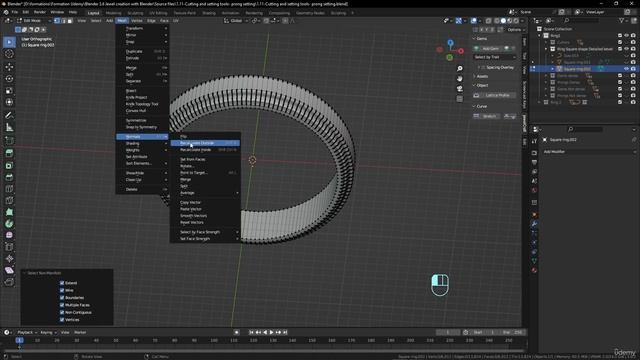The width and height of the screenshot is (640, 360).
Task: Choose the Move tool
Action: [x=9, y=67]
